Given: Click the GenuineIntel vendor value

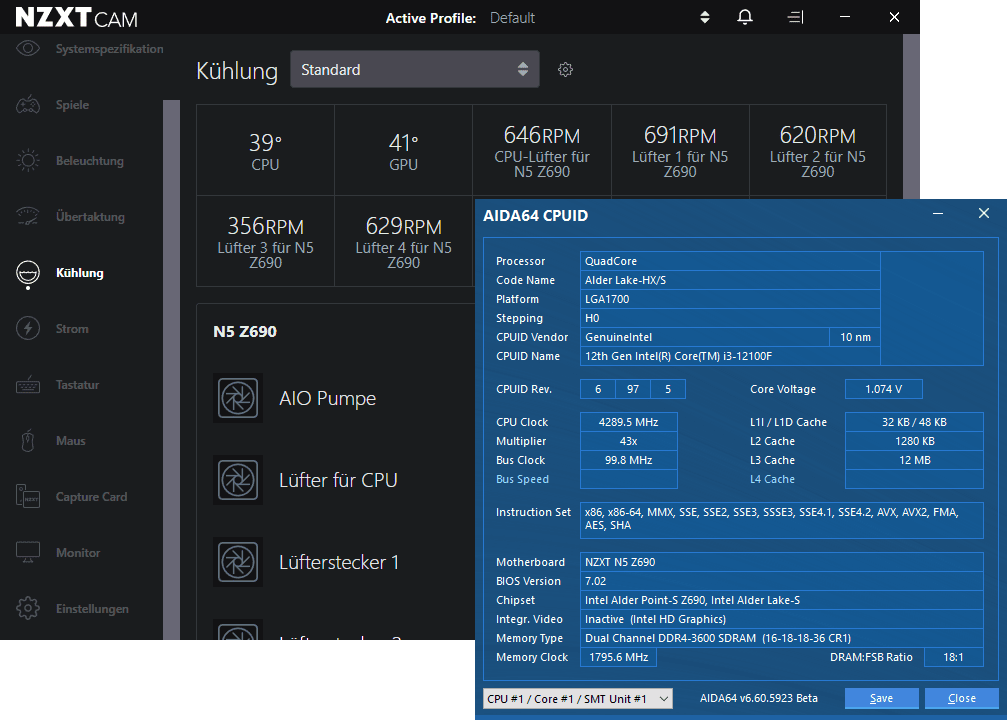Looking at the screenshot, I should coord(705,337).
